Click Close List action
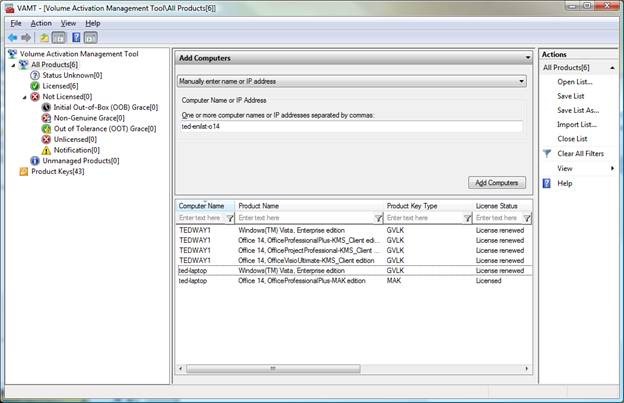The height and width of the screenshot is (403, 624). tap(572, 139)
